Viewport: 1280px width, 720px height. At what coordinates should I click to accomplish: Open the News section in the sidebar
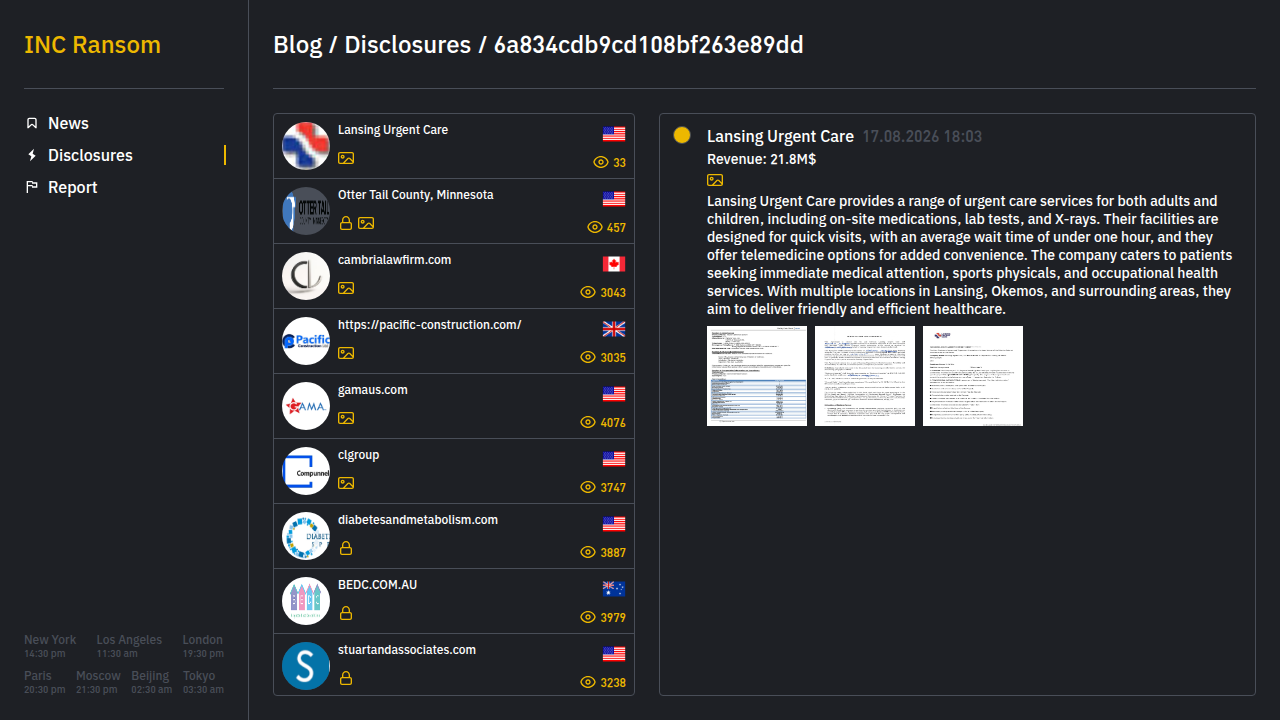pos(68,123)
